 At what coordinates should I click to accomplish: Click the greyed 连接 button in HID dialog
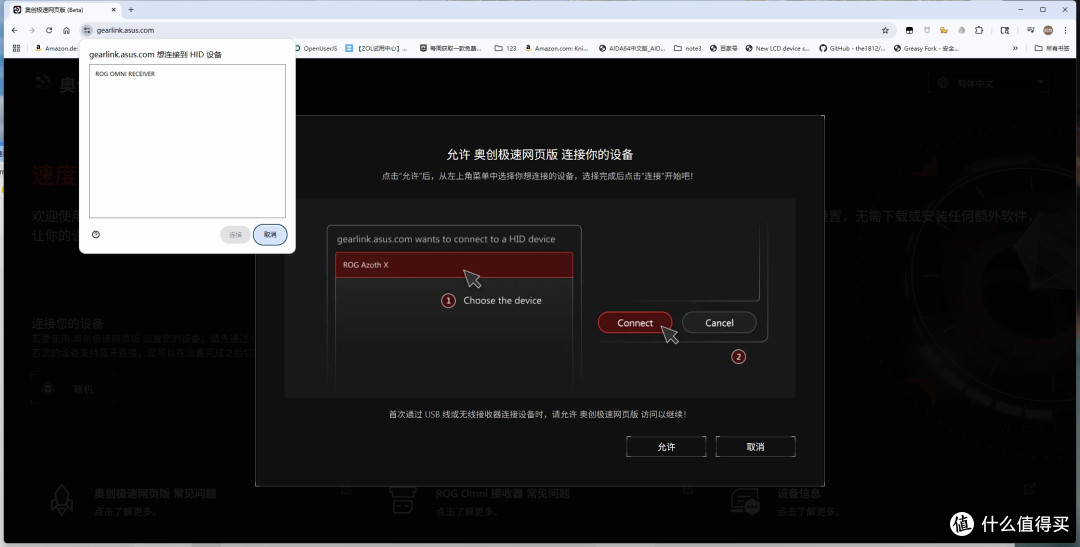[x=236, y=235]
